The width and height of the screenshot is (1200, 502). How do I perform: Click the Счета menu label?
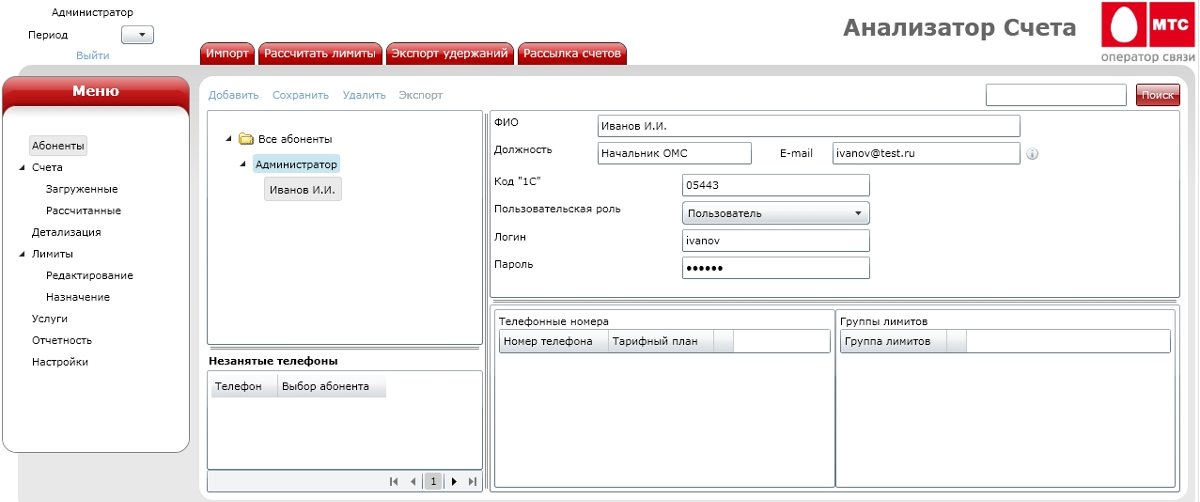pos(47,168)
